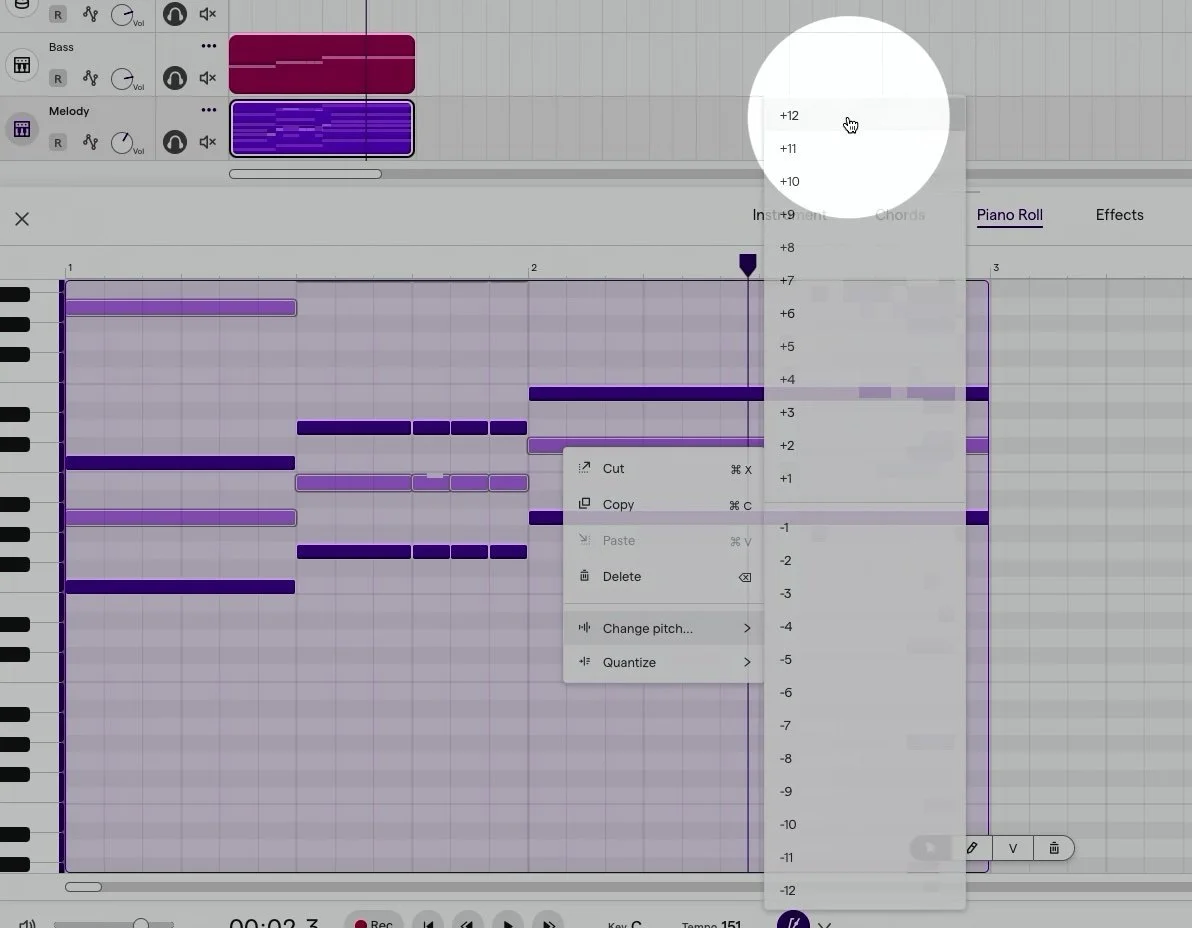Image resolution: width=1192 pixels, height=928 pixels.
Task: Select +2 pitch shift option
Action: point(864,445)
